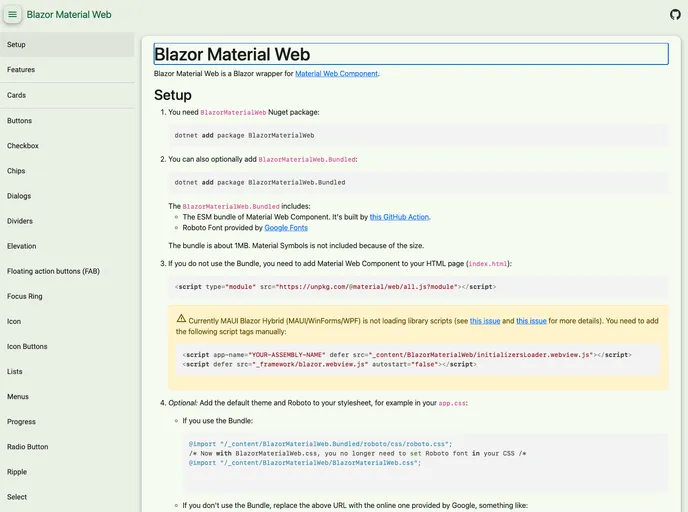Screen dimensions: 688x512
Task: Select Icon Buttons in sidebar
Action: click(27, 346)
